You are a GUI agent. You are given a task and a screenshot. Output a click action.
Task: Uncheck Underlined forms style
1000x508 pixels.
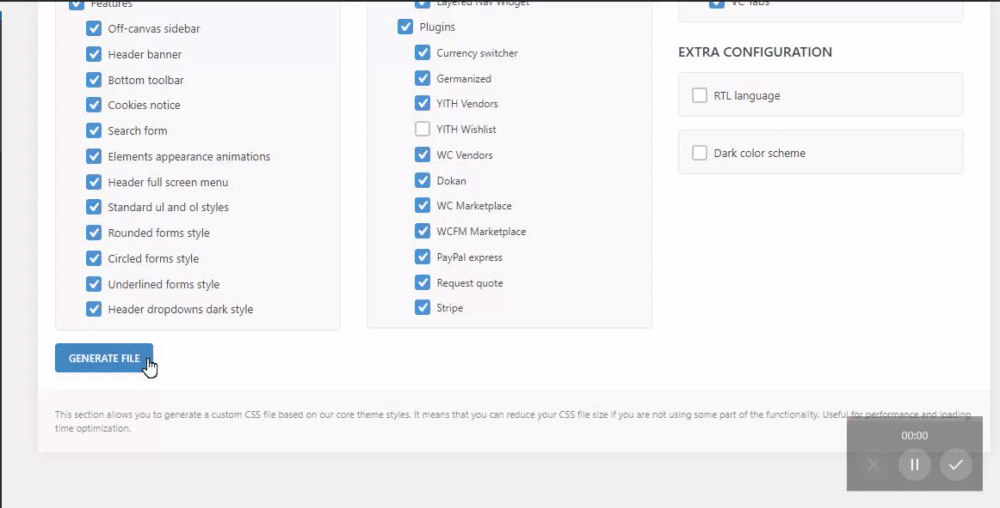[x=94, y=284]
